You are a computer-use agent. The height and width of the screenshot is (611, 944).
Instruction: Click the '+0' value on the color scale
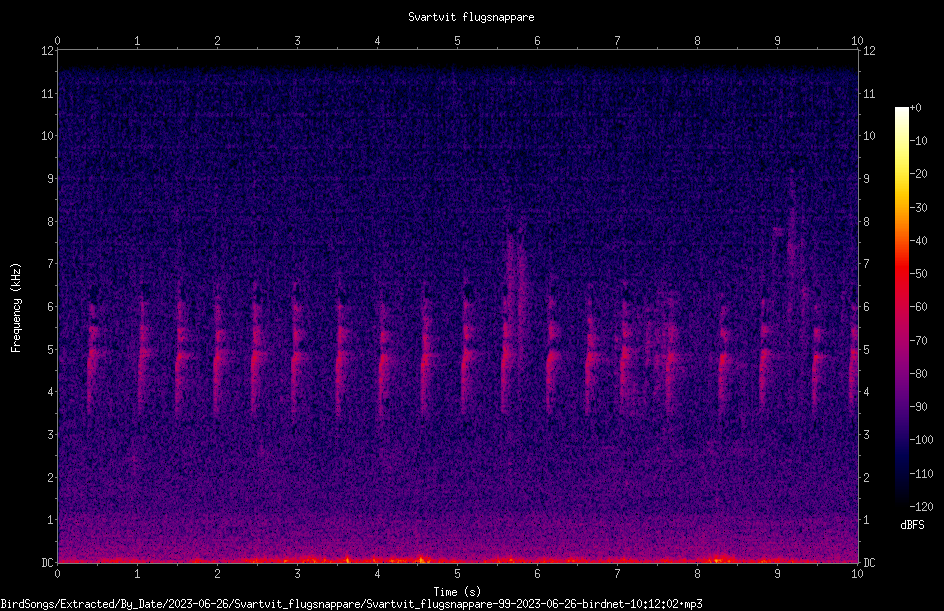pos(915,108)
